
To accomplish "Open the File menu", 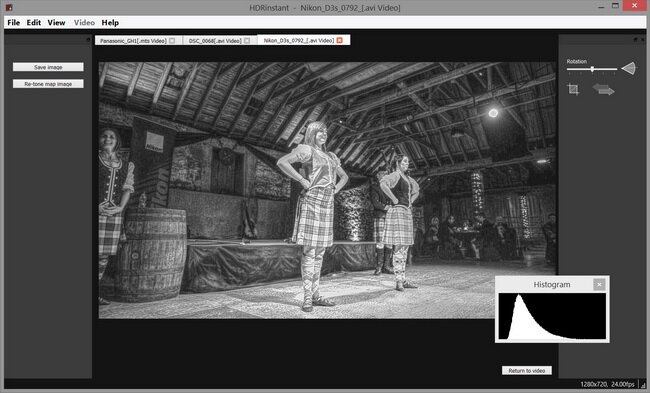I will coord(14,22).
